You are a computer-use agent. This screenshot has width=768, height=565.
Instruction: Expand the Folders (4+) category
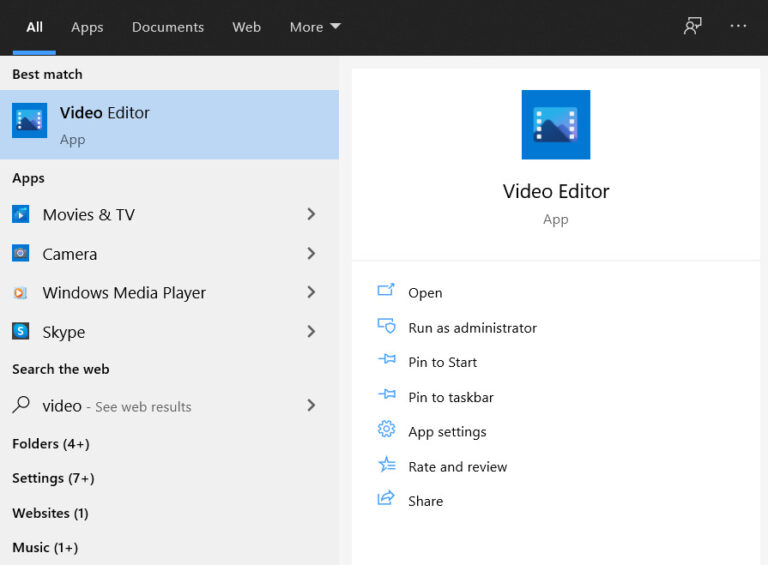tap(51, 444)
